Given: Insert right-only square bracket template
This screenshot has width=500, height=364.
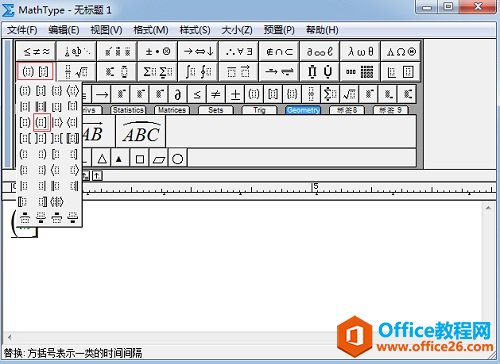Looking at the screenshot, I should (73, 154).
